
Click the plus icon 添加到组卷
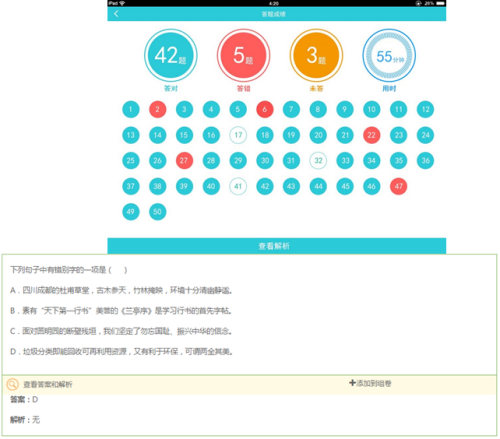352,383
